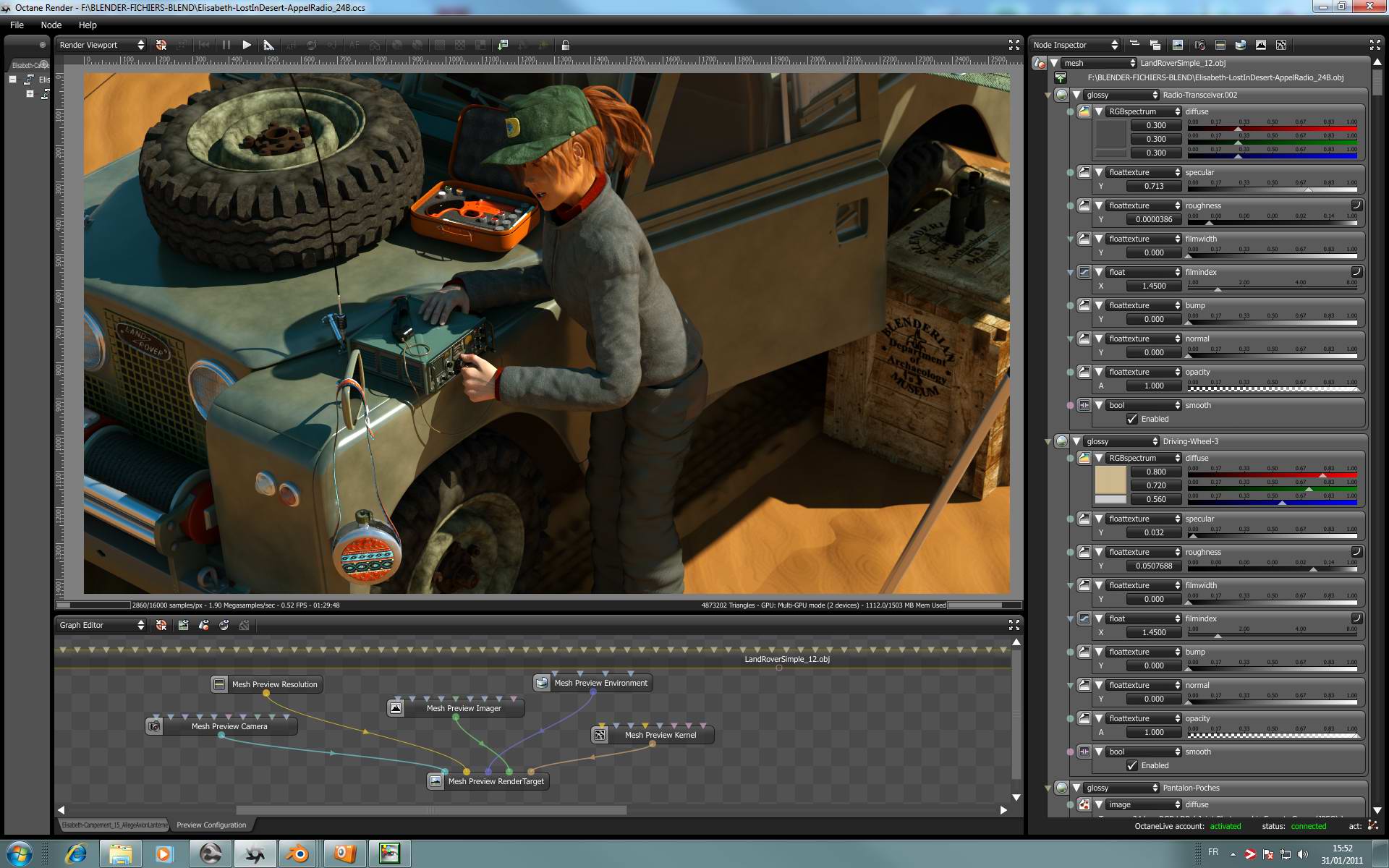This screenshot has height=868, width=1389.
Task: Open the Graph Editor panel type dropdown
Action: coord(102,625)
